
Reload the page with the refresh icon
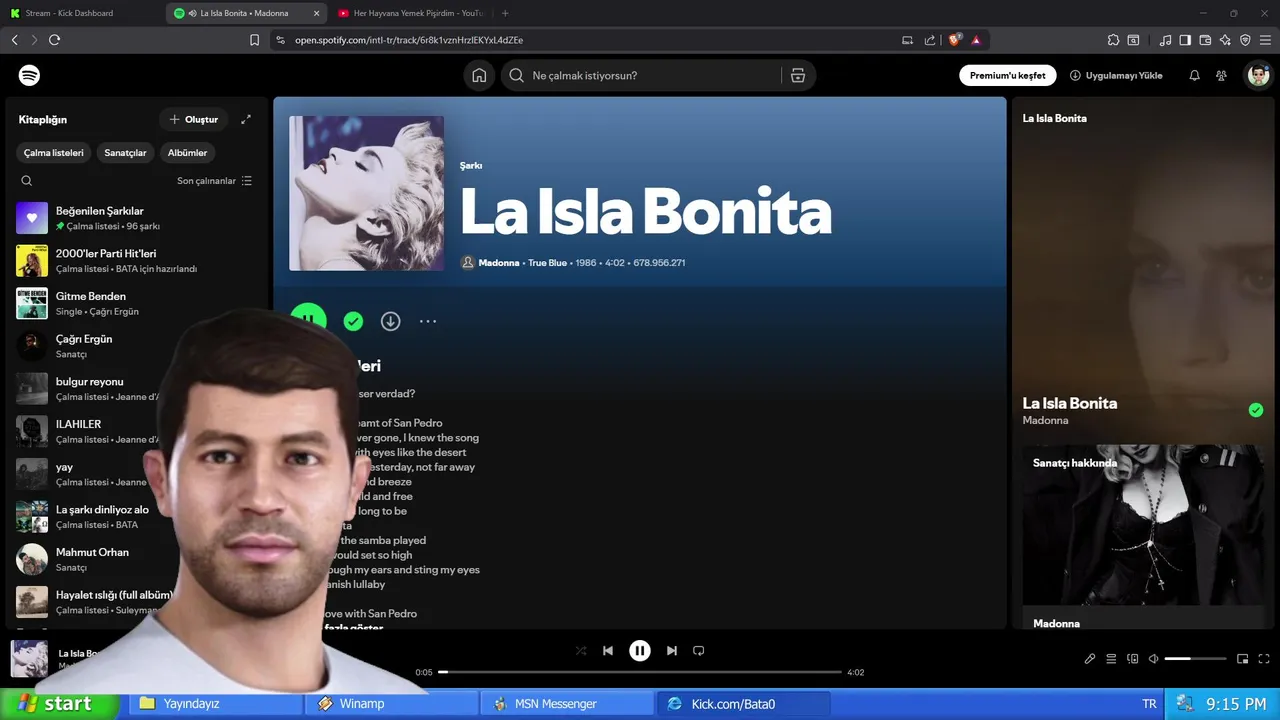click(54, 40)
